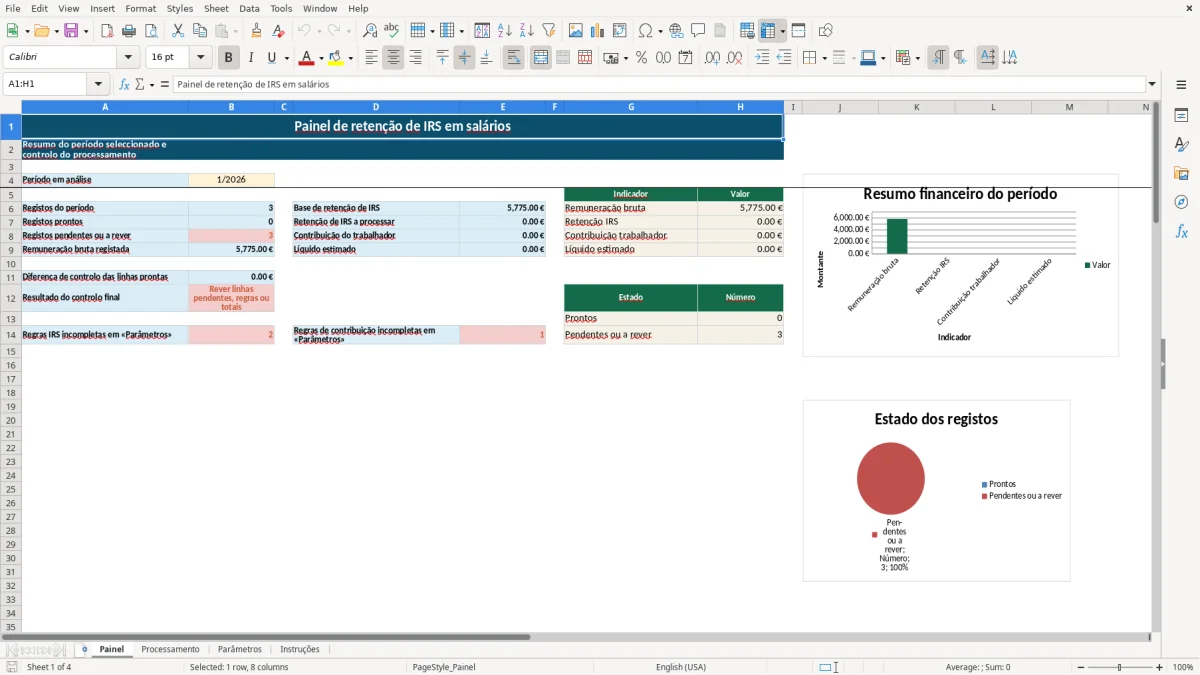1200x675 pixels.
Task: Increase cell indent
Action: click(x=762, y=58)
